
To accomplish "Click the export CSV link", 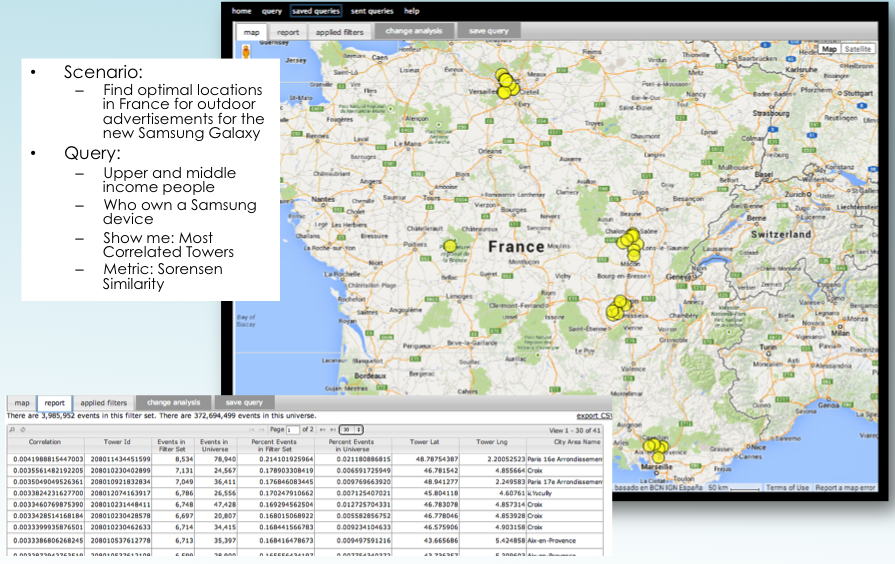I will (x=594, y=416).
